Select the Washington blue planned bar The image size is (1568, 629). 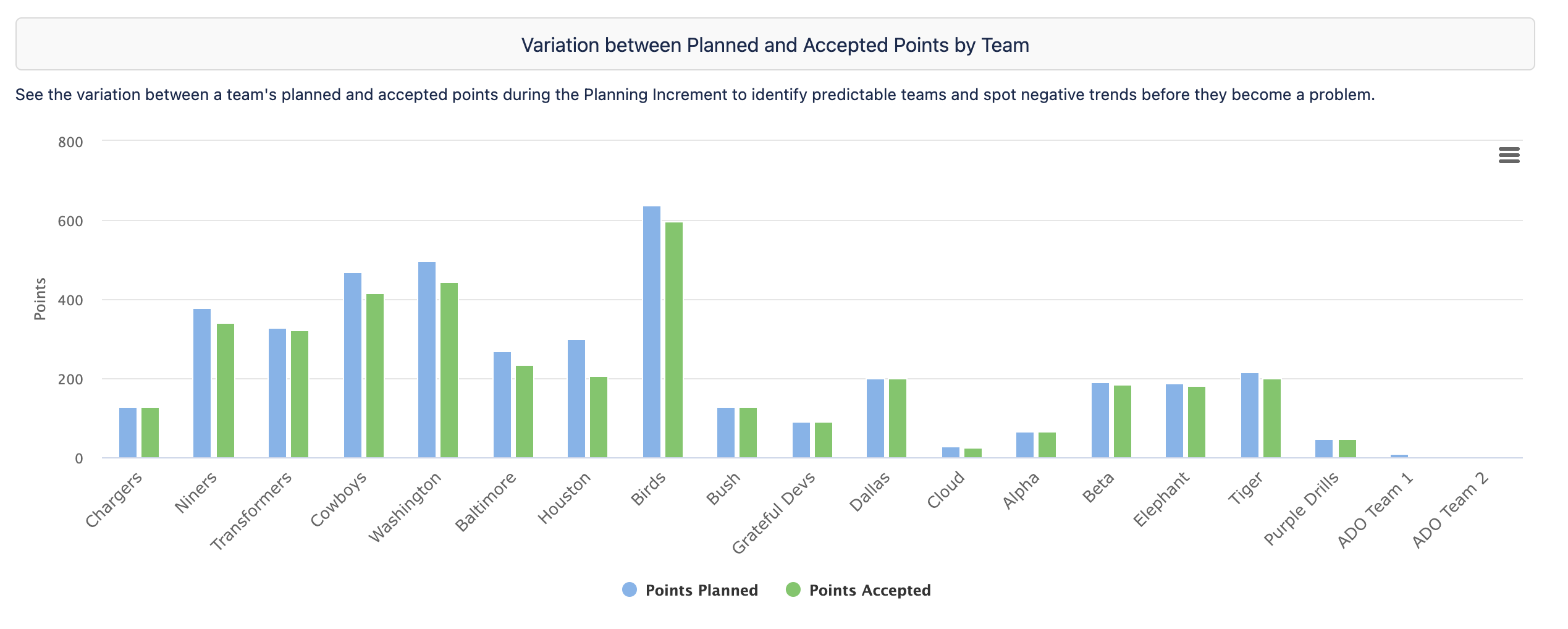(x=427, y=360)
